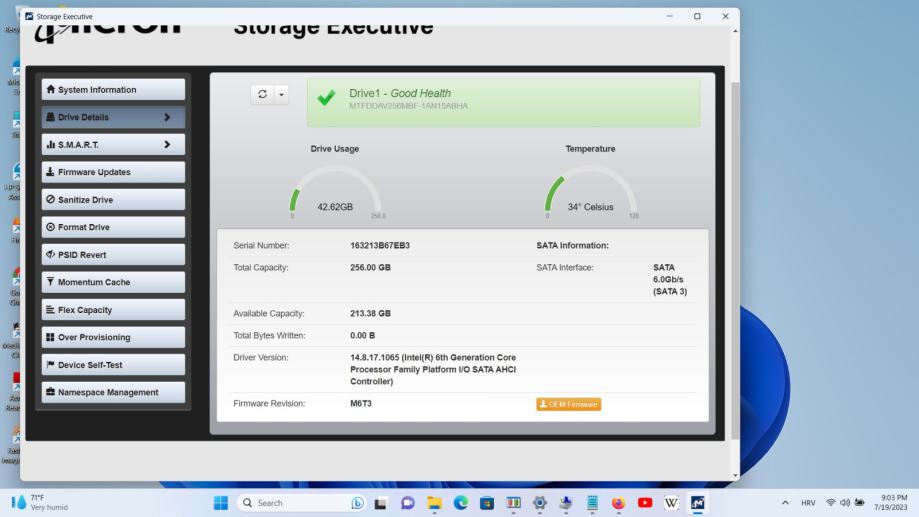The image size is (919, 517).
Task: Click the Total Capacity value 256.00 GB
Action: pos(370,267)
